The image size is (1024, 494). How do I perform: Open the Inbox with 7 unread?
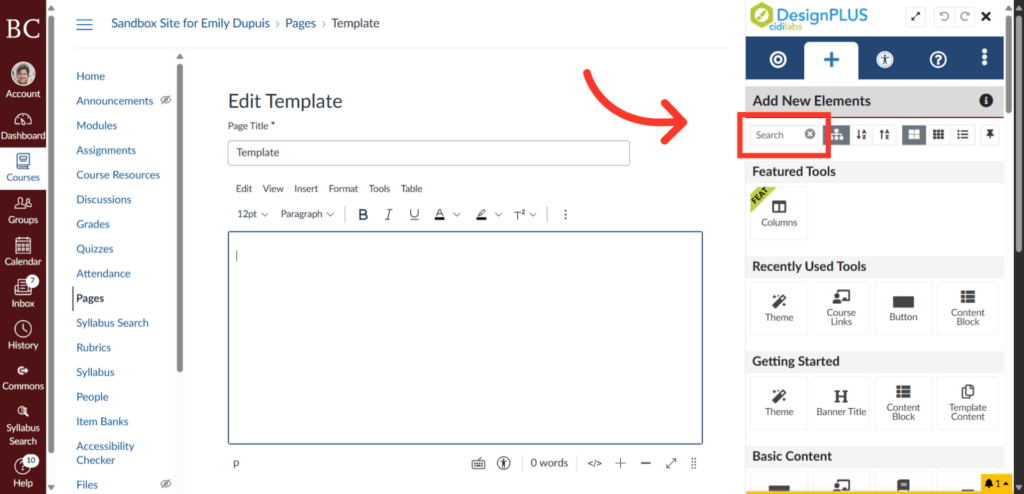click(x=23, y=293)
